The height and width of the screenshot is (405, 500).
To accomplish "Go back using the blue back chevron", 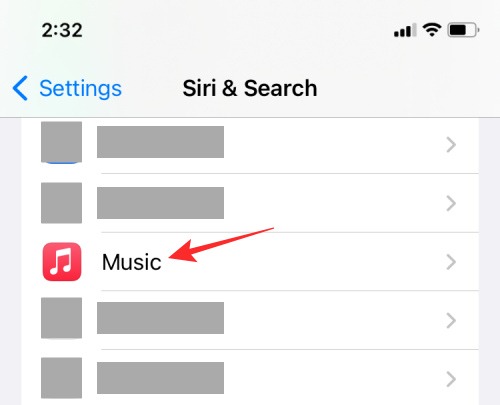I will (20, 88).
